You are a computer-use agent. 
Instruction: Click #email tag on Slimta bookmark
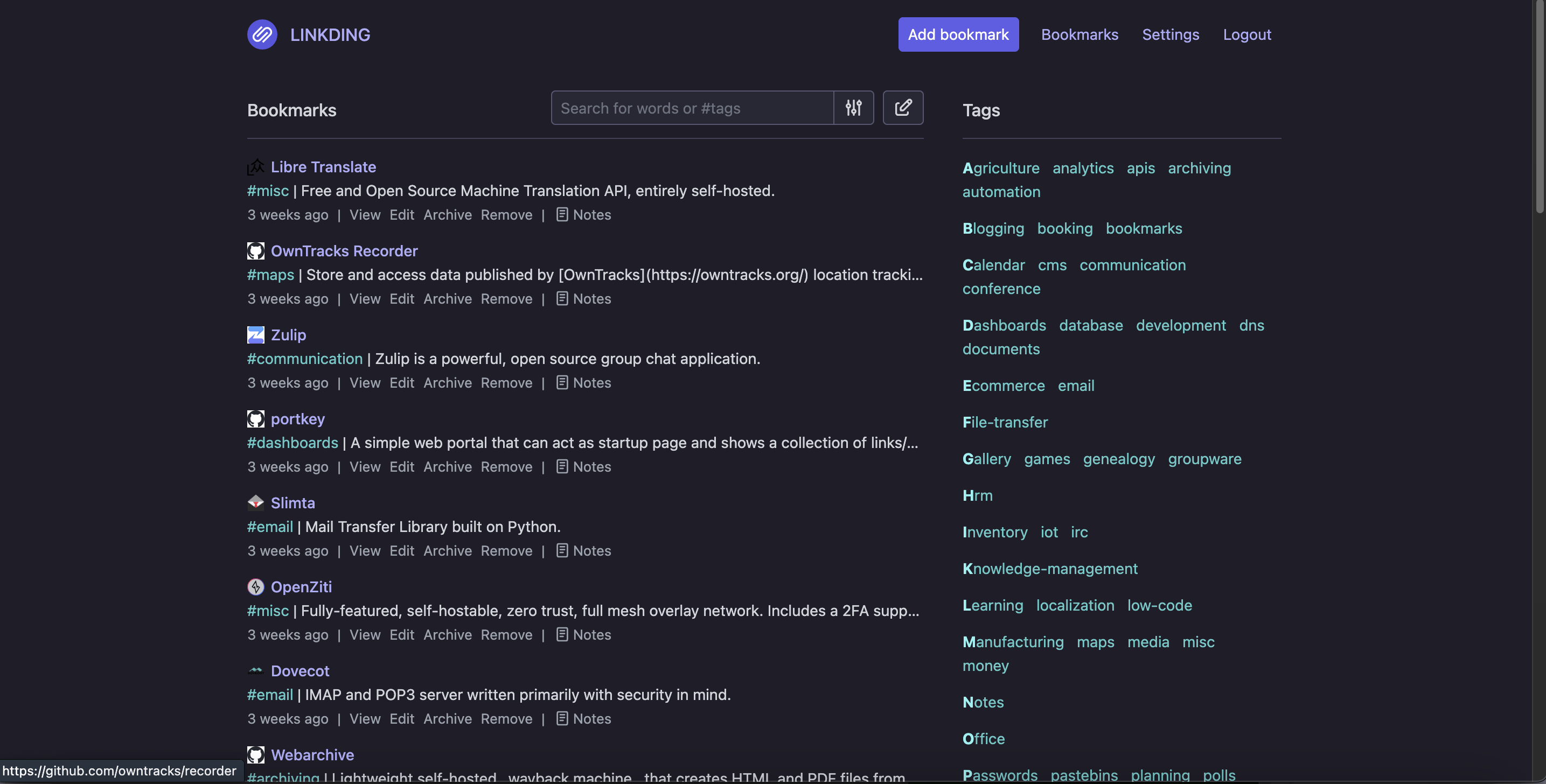(x=270, y=527)
